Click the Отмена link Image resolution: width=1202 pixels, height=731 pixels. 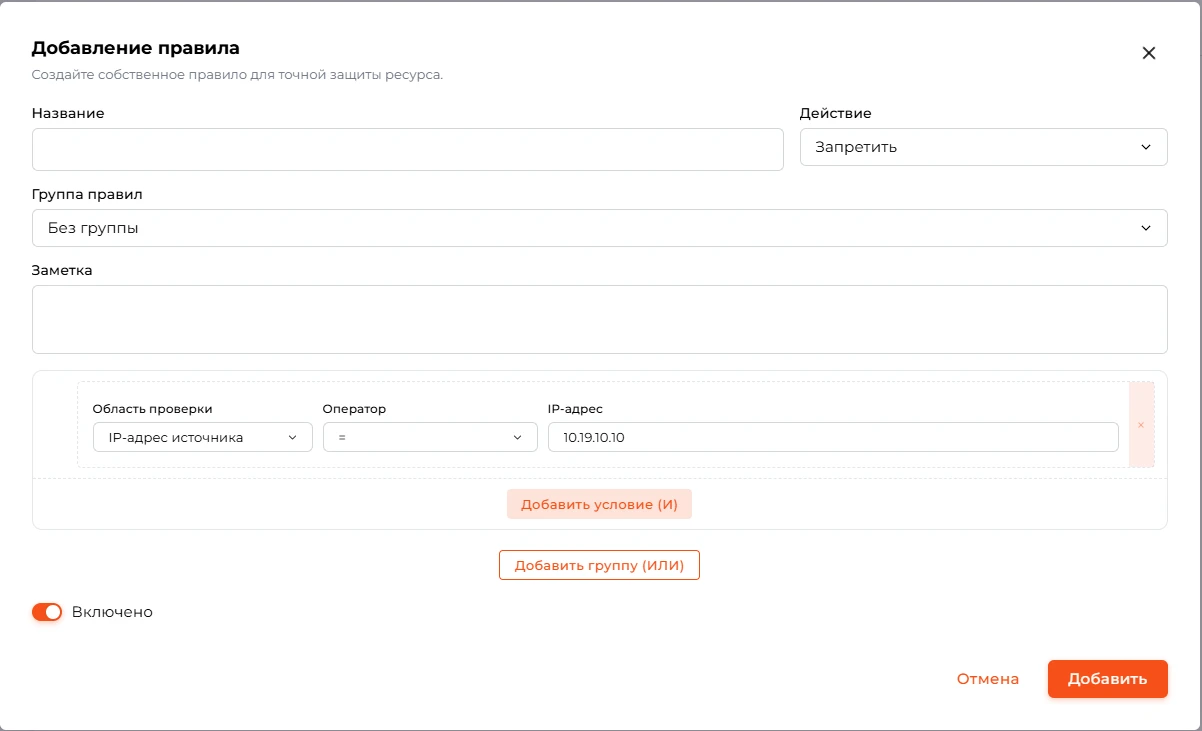tap(988, 679)
